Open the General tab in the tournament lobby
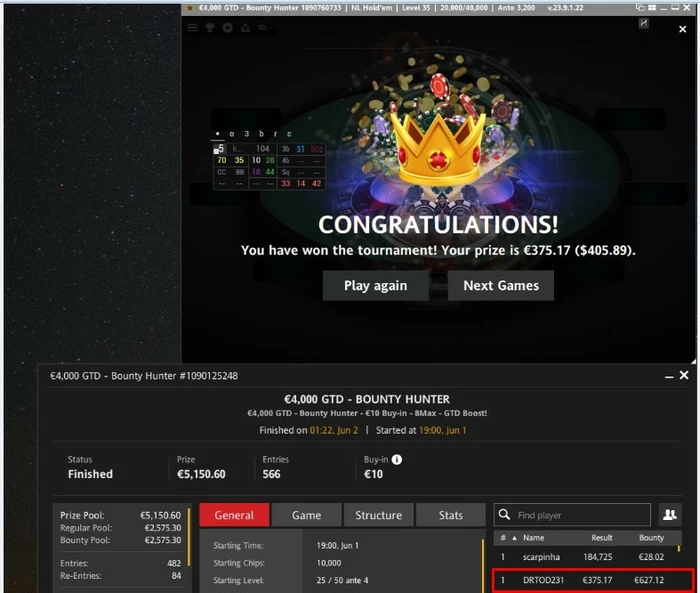Screen dimensions: 700x593 [234, 515]
